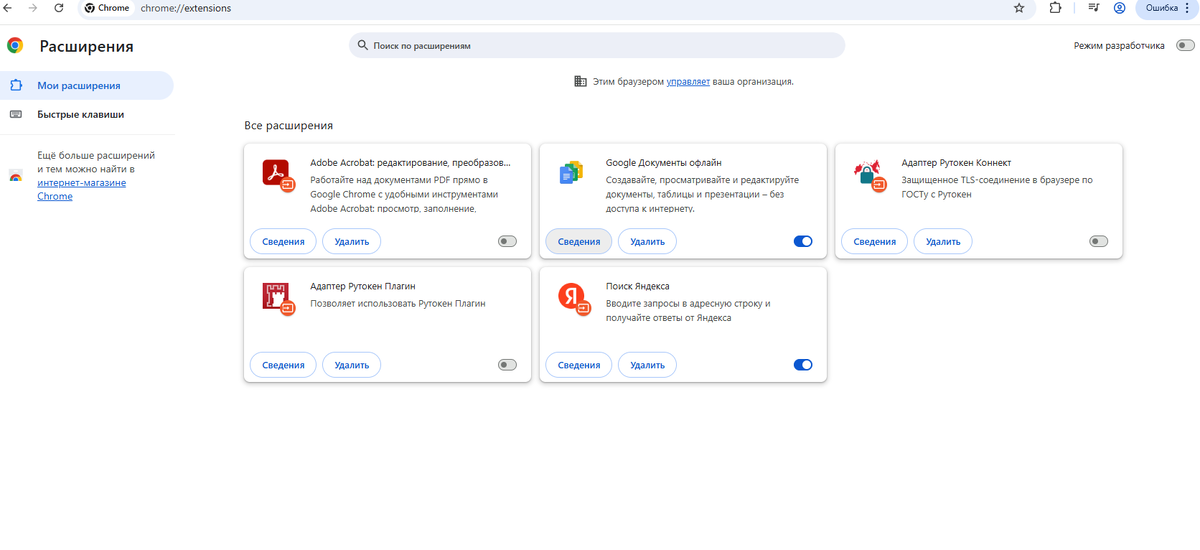Open the Chrome three-dot menu
The width and height of the screenshot is (1200, 550).
pos(1187,8)
